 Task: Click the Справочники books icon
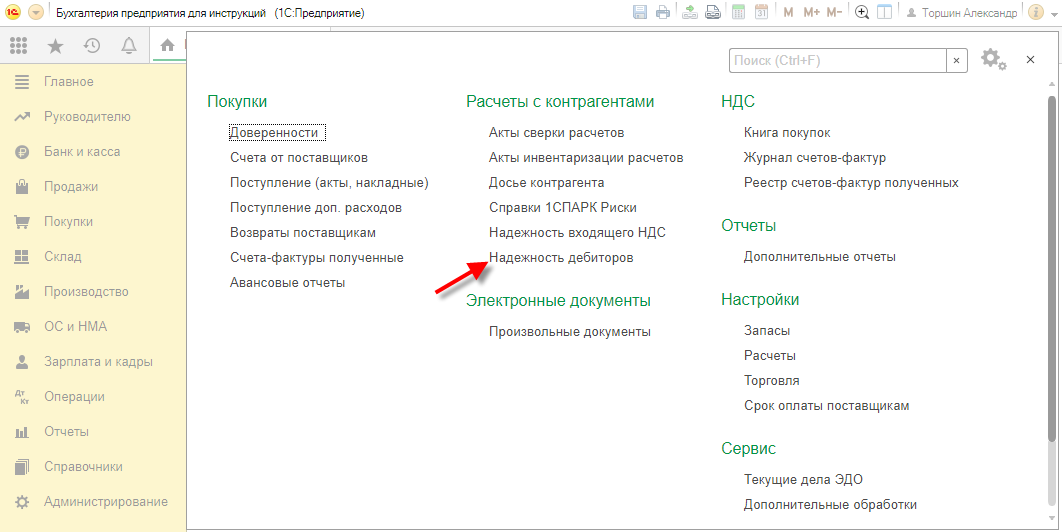tap(22, 467)
